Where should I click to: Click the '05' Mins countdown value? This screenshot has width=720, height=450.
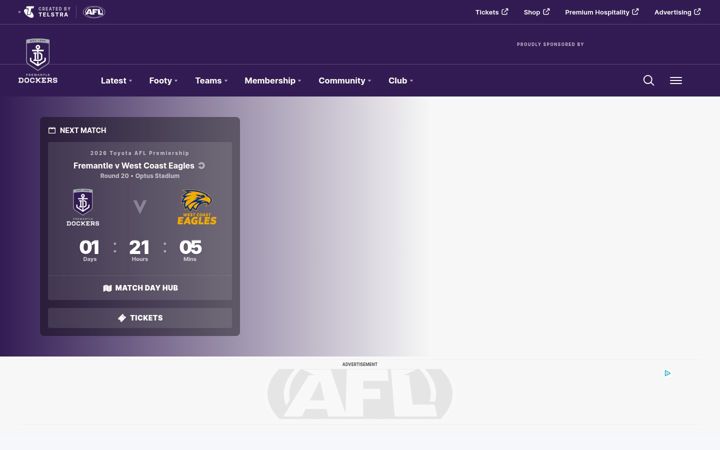[x=190, y=247]
